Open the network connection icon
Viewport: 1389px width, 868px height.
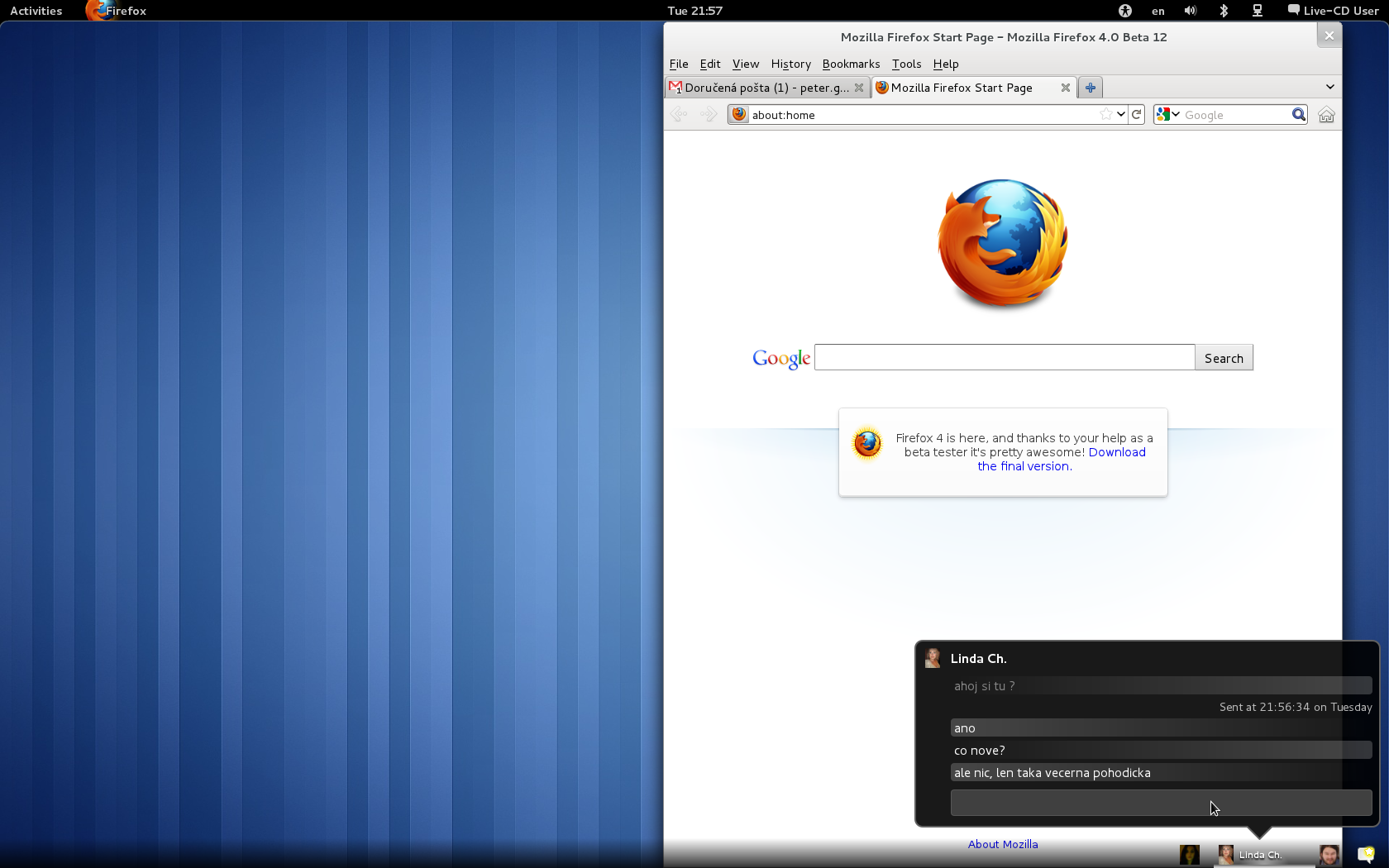click(1257, 11)
